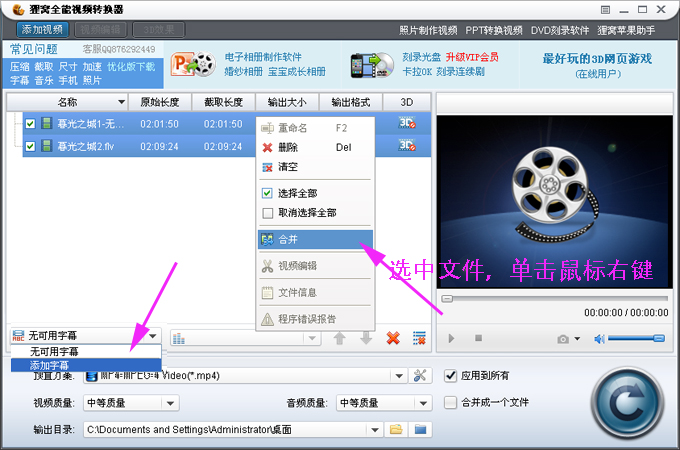Image resolution: width=680 pixels, height=450 pixels.
Task: Open the preset scheme dropdown
Action: click(399, 375)
